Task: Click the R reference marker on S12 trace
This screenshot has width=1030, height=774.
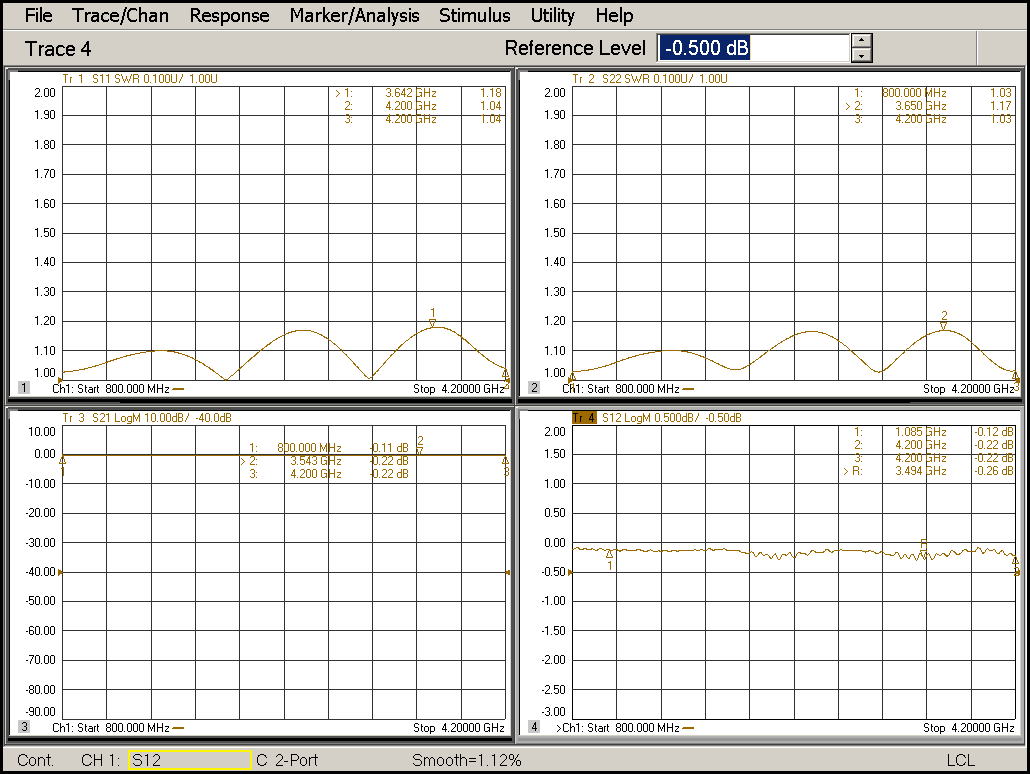Action: pyautogui.click(x=923, y=544)
